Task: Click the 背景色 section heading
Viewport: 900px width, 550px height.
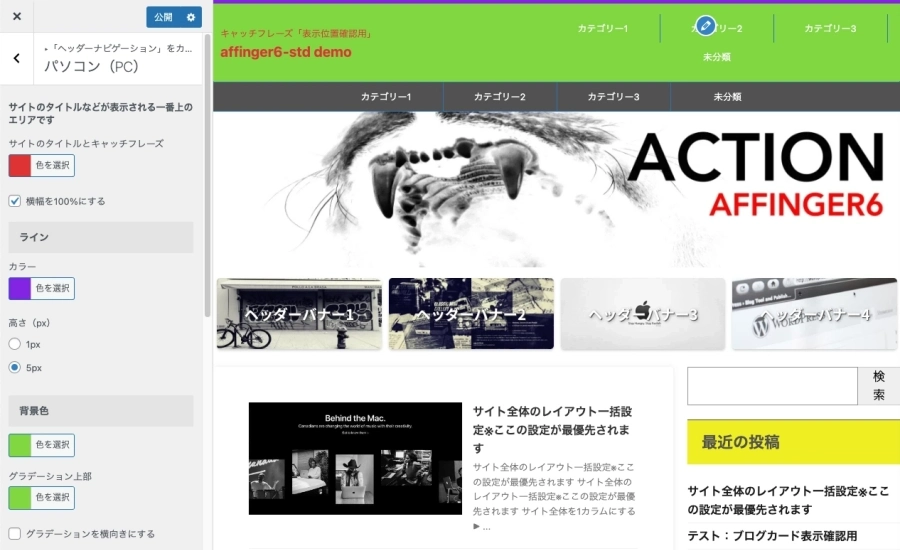Action: (101, 410)
